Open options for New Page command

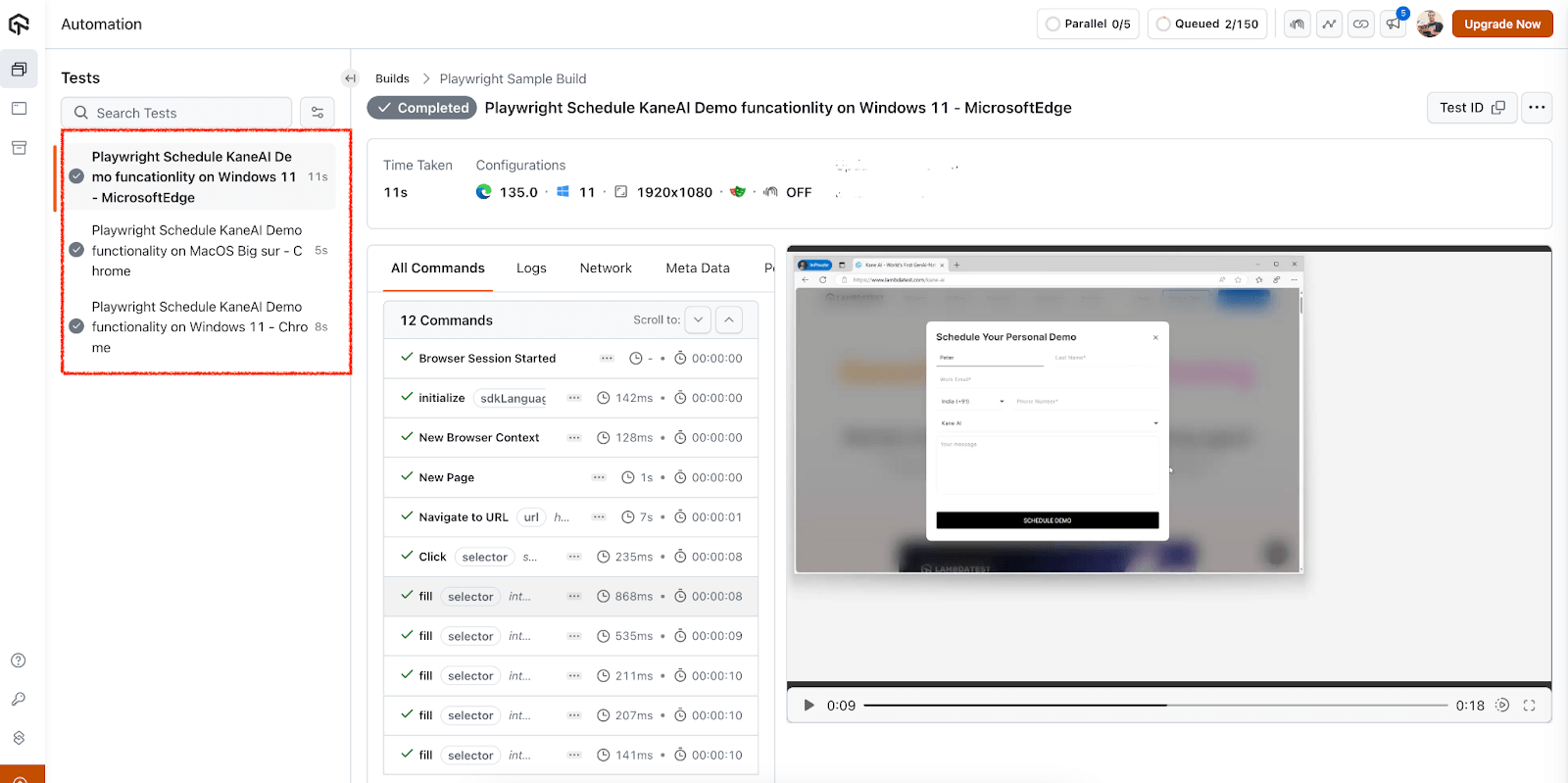[x=599, y=477]
